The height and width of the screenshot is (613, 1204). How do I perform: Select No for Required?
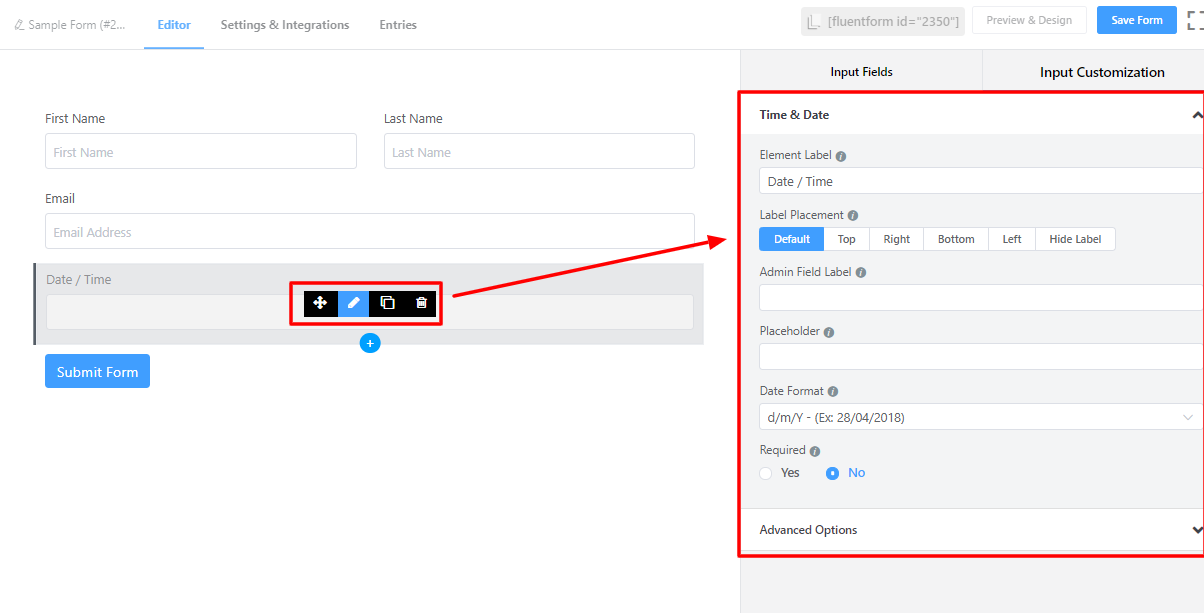(832, 473)
